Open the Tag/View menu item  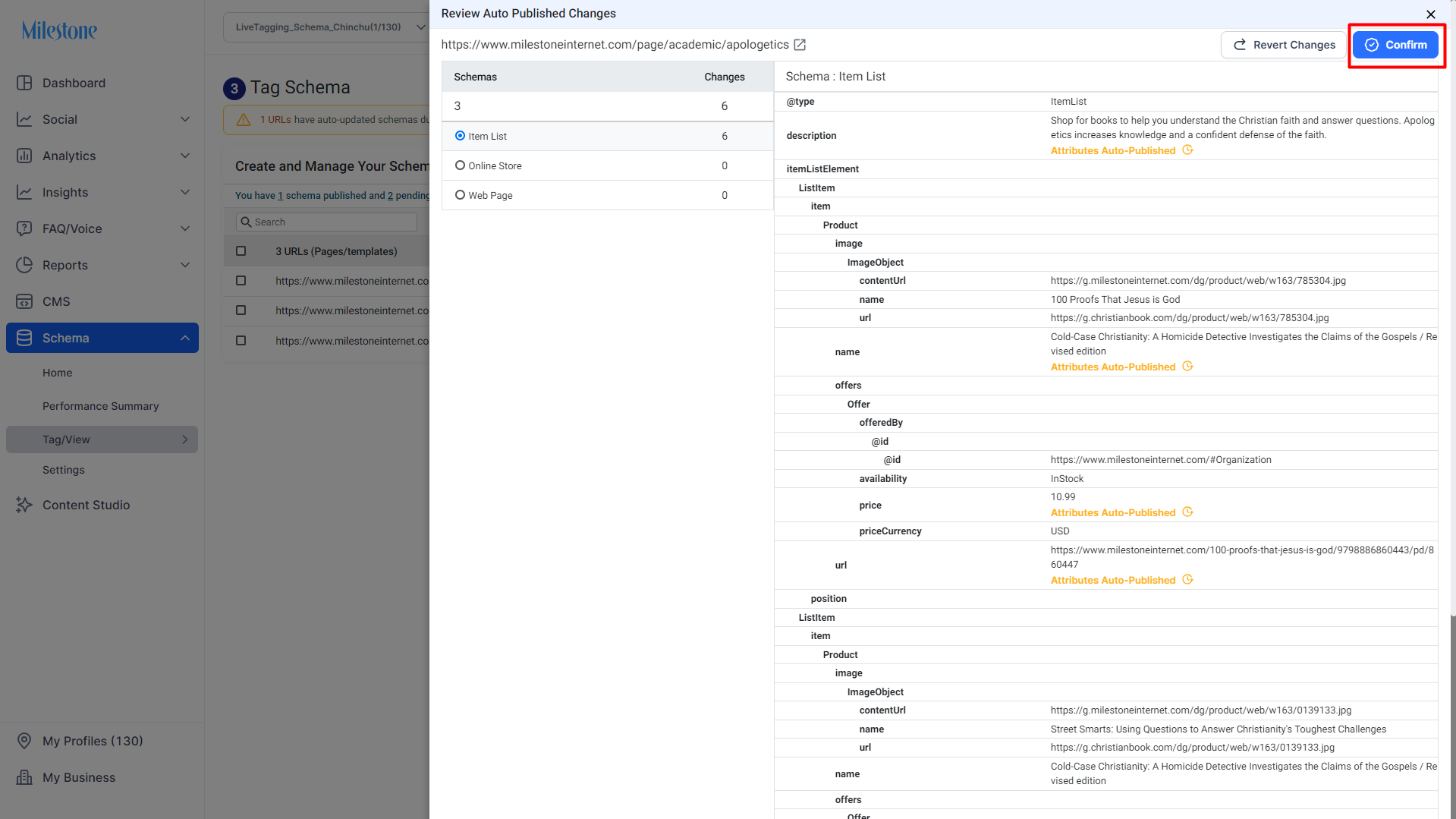[x=102, y=439]
